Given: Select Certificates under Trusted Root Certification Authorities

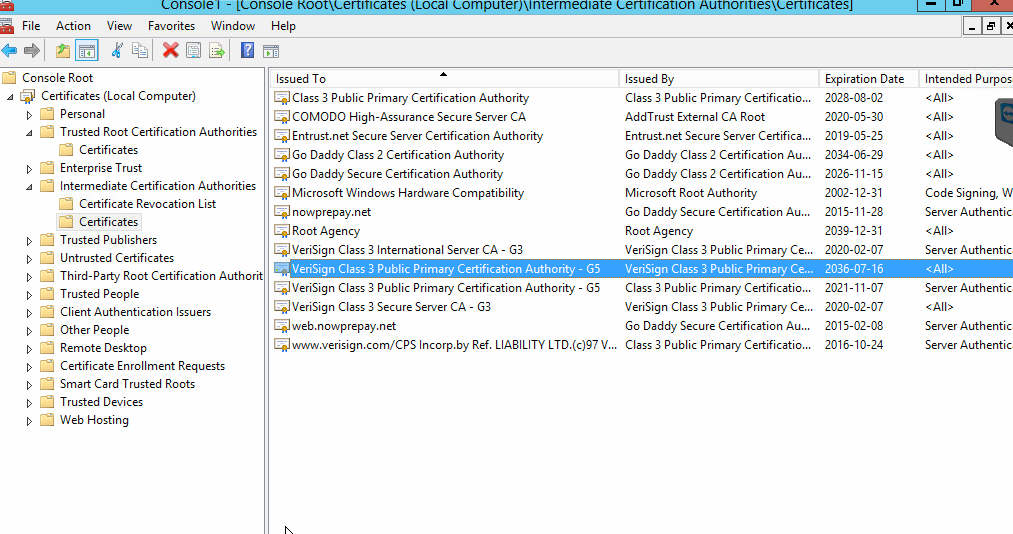Looking at the screenshot, I should coord(109,150).
